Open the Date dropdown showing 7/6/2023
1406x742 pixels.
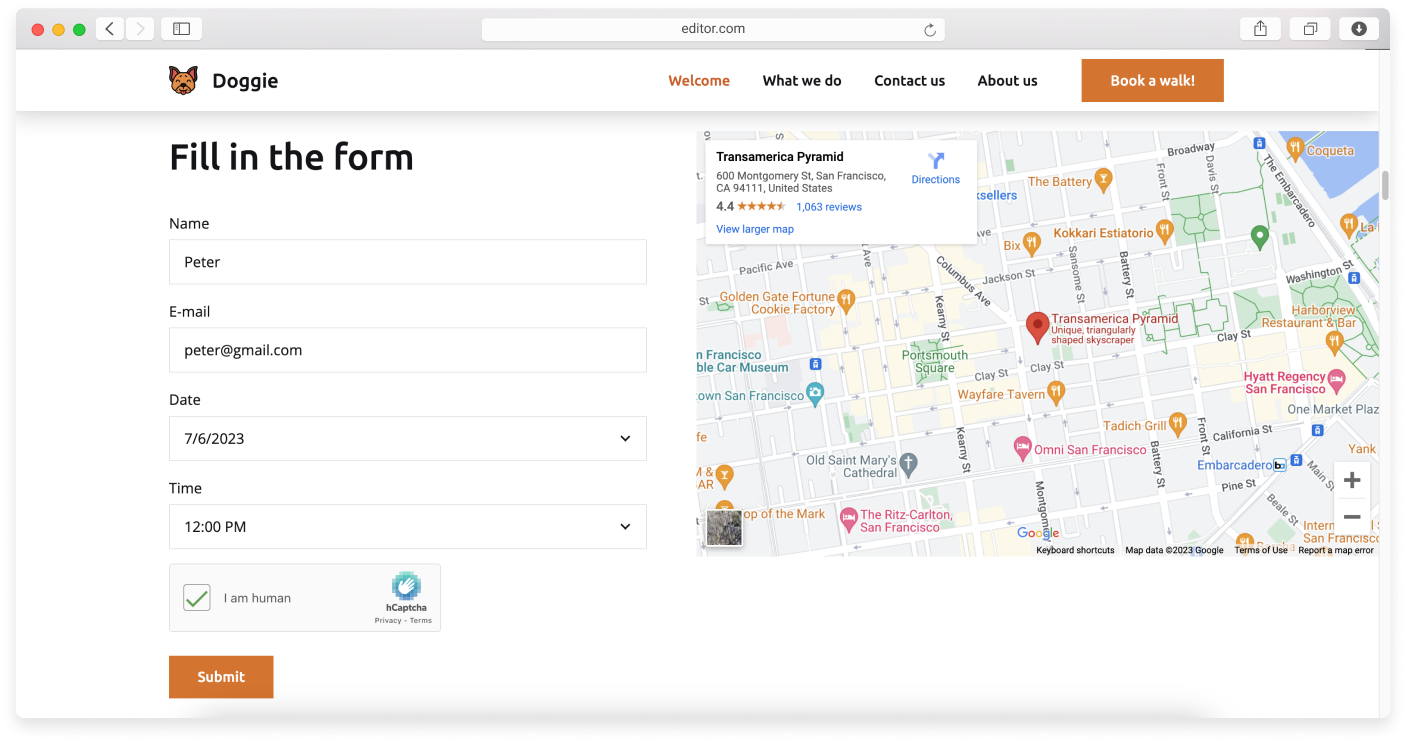(x=408, y=438)
